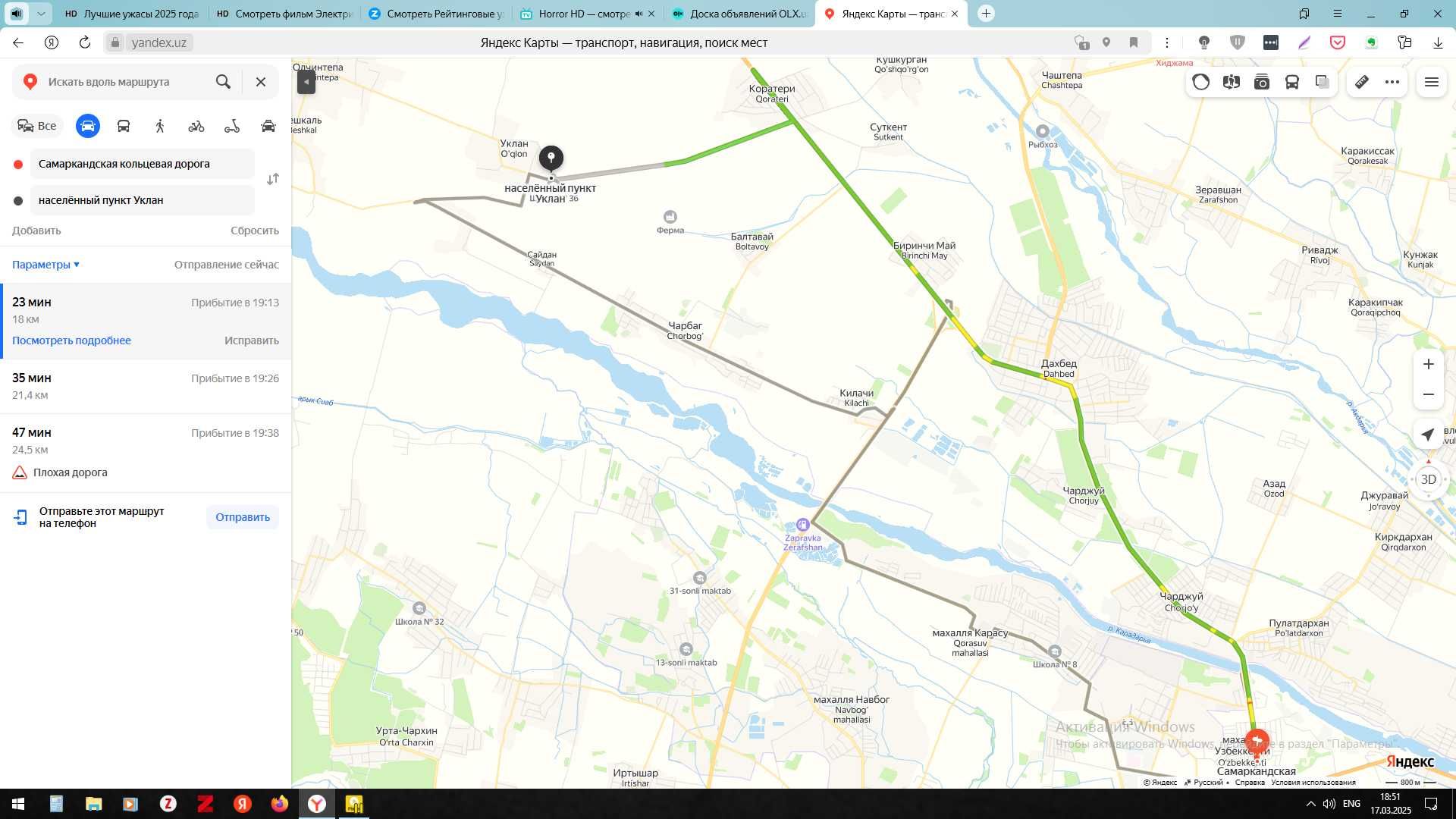The width and height of the screenshot is (1456, 819).
Task: Switch to 'Доска объявлений OLX' tab
Action: (x=739, y=14)
